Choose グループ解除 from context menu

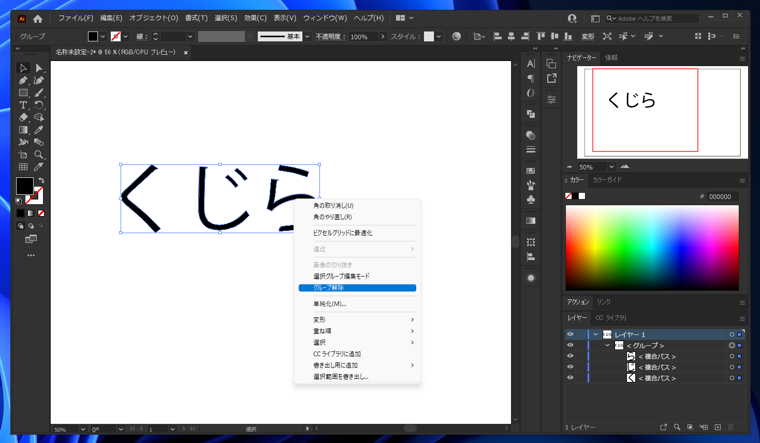357,288
